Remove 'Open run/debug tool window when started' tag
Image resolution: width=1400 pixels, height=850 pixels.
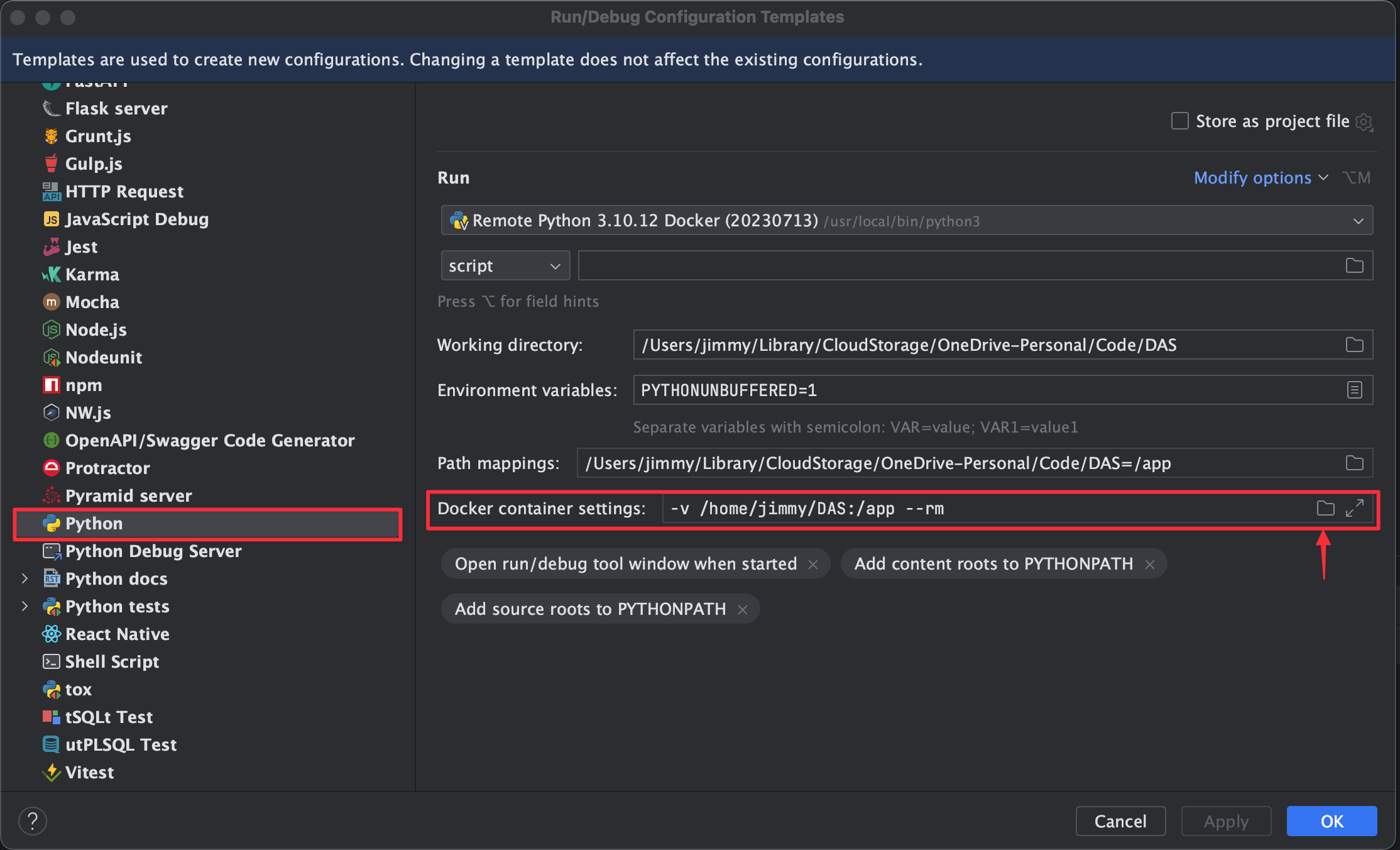coord(813,565)
